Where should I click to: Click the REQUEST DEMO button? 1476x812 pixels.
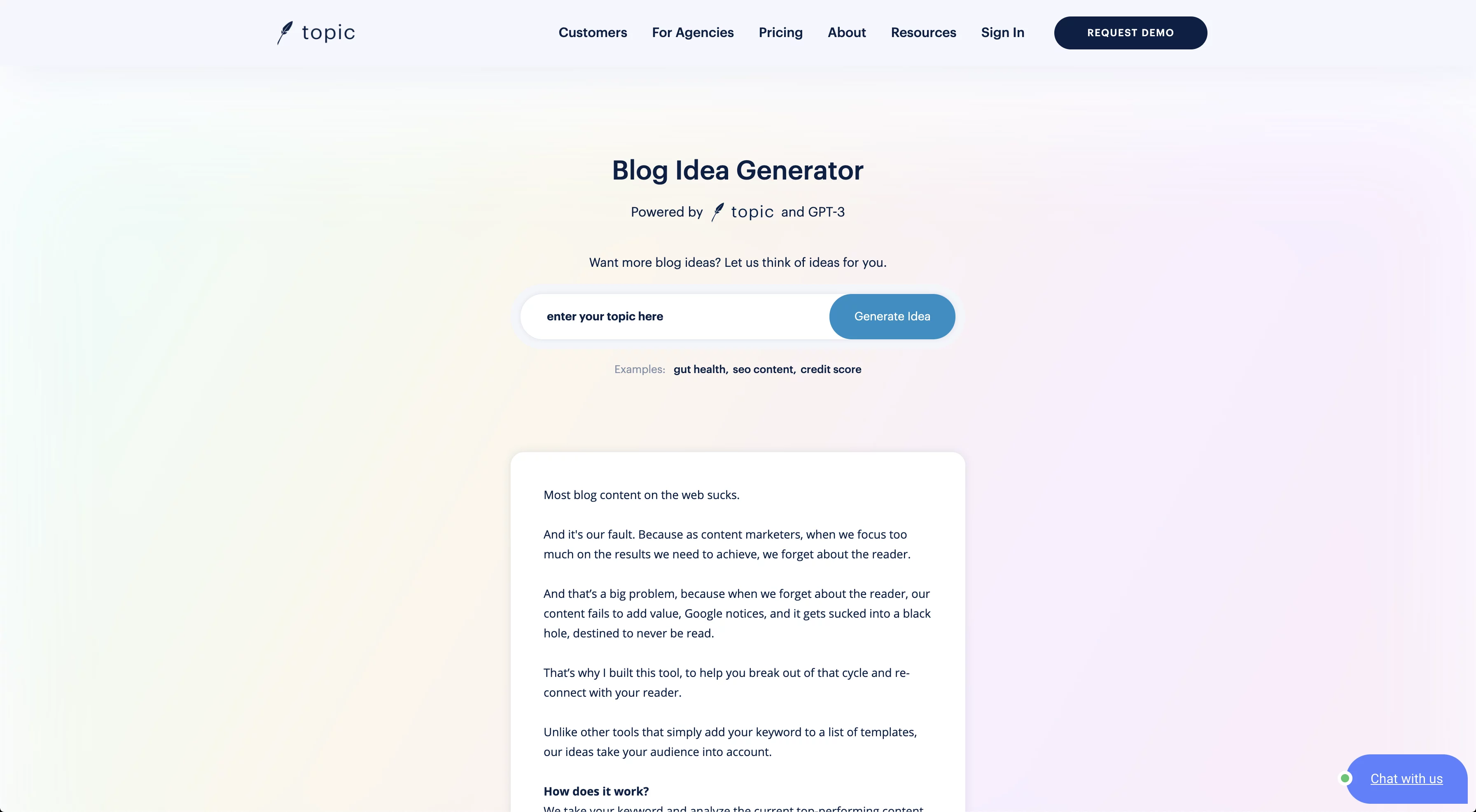click(1130, 32)
